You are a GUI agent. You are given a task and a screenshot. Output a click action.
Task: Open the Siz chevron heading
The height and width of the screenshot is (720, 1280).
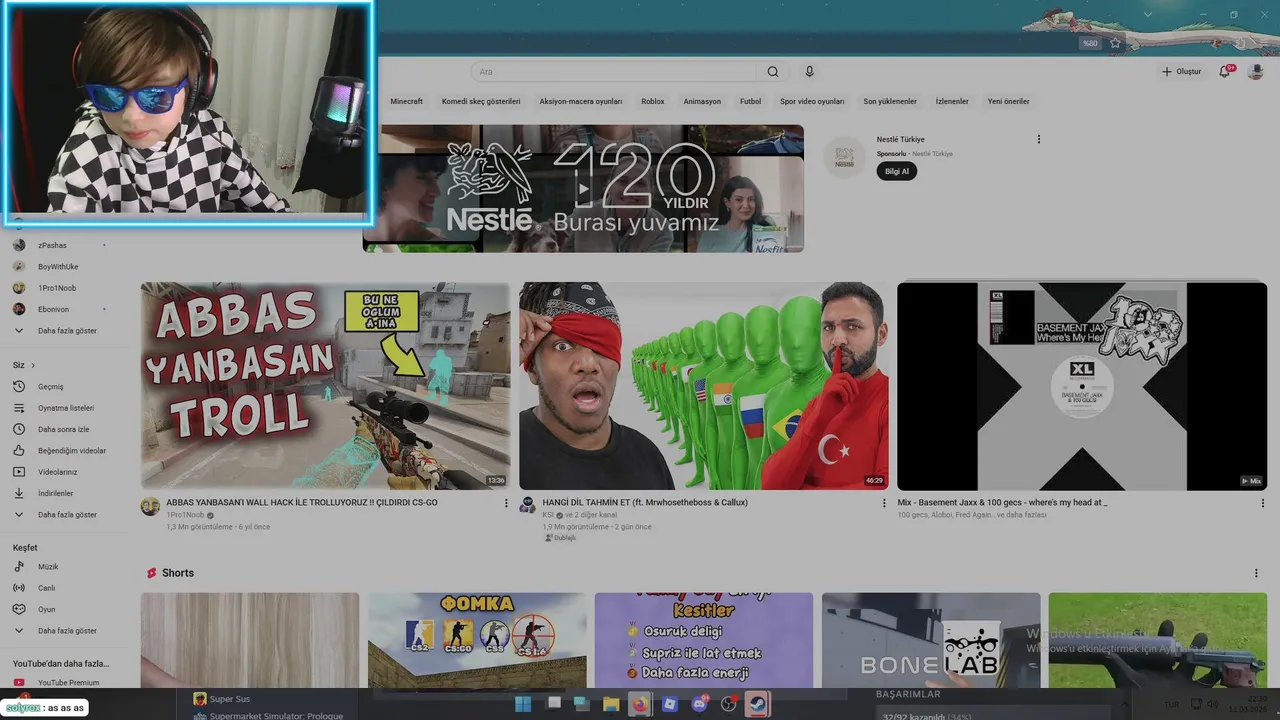pyautogui.click(x=24, y=365)
